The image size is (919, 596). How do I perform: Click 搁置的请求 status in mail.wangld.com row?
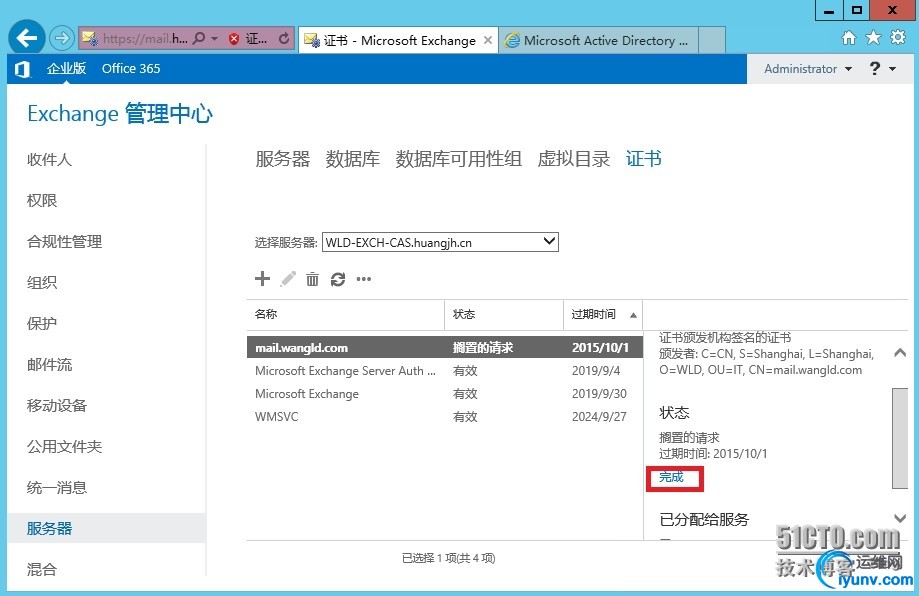coord(483,348)
